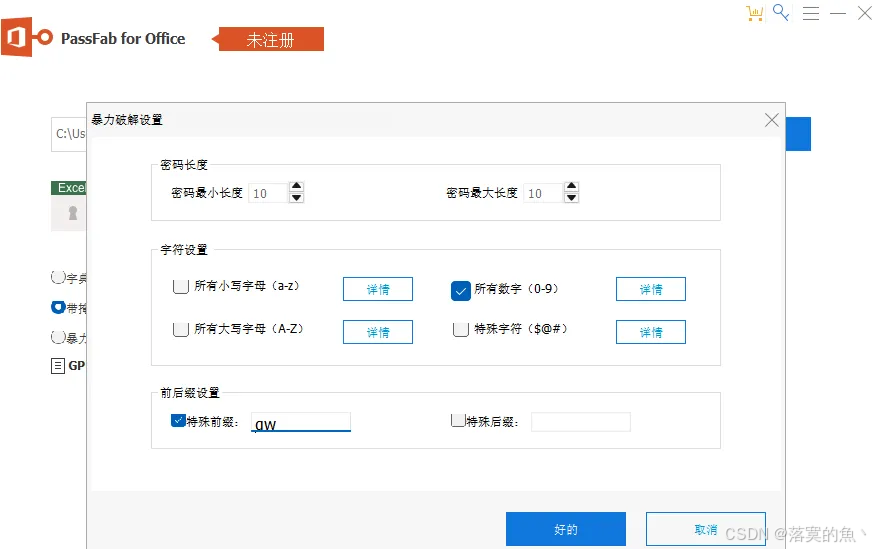Open 详情 for all digits
This screenshot has height=549, width=876.
point(651,289)
